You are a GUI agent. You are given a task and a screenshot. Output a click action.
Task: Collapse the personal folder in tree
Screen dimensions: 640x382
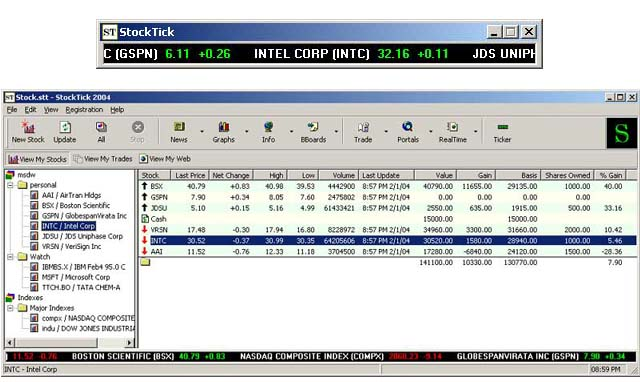(10, 185)
